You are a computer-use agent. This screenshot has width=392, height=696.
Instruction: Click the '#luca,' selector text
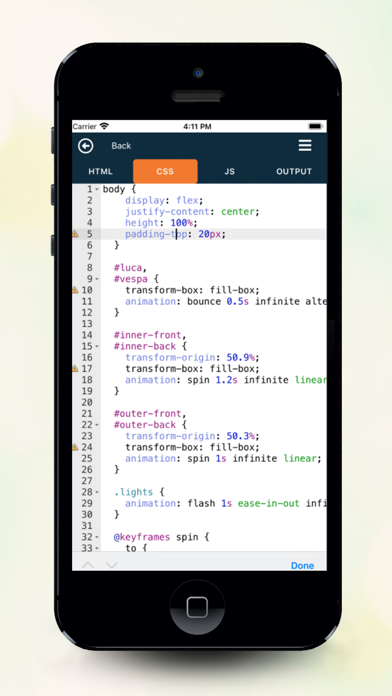coord(130,268)
